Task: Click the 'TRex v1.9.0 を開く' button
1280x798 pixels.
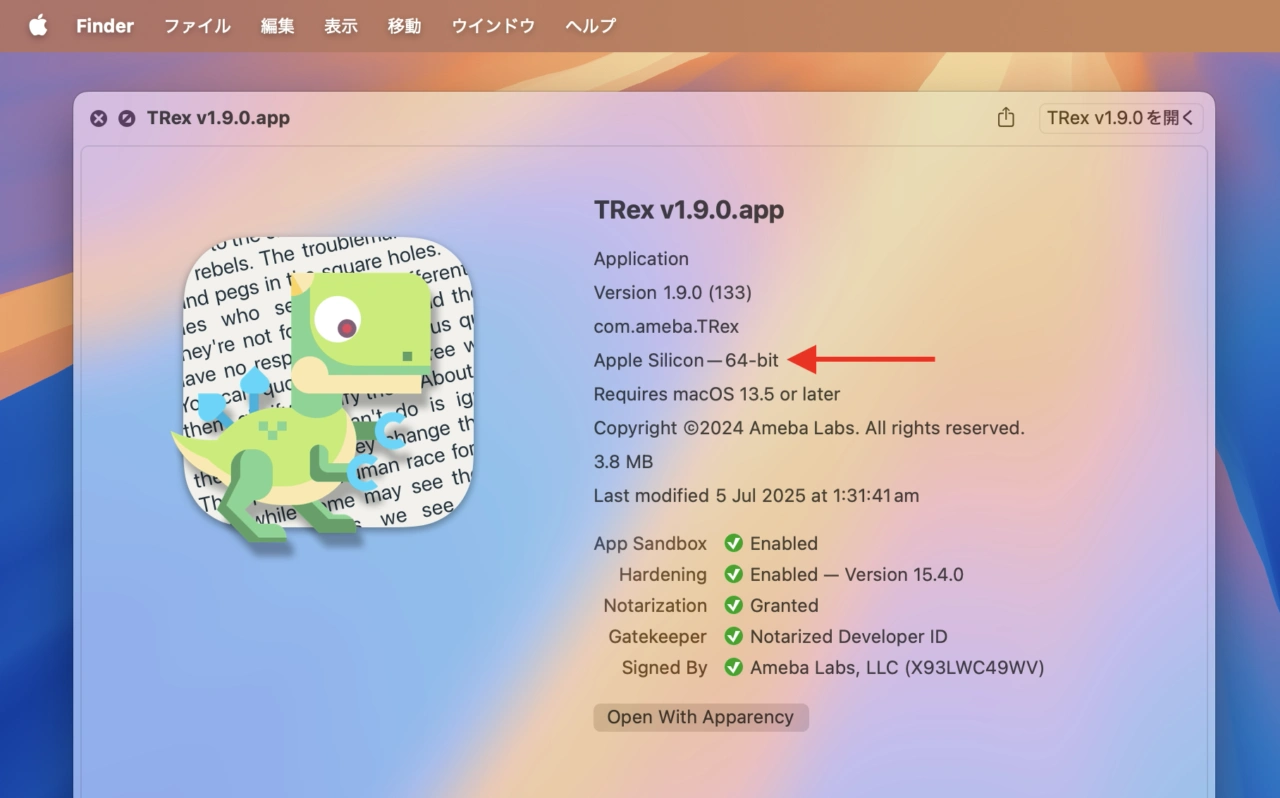Action: point(1120,118)
